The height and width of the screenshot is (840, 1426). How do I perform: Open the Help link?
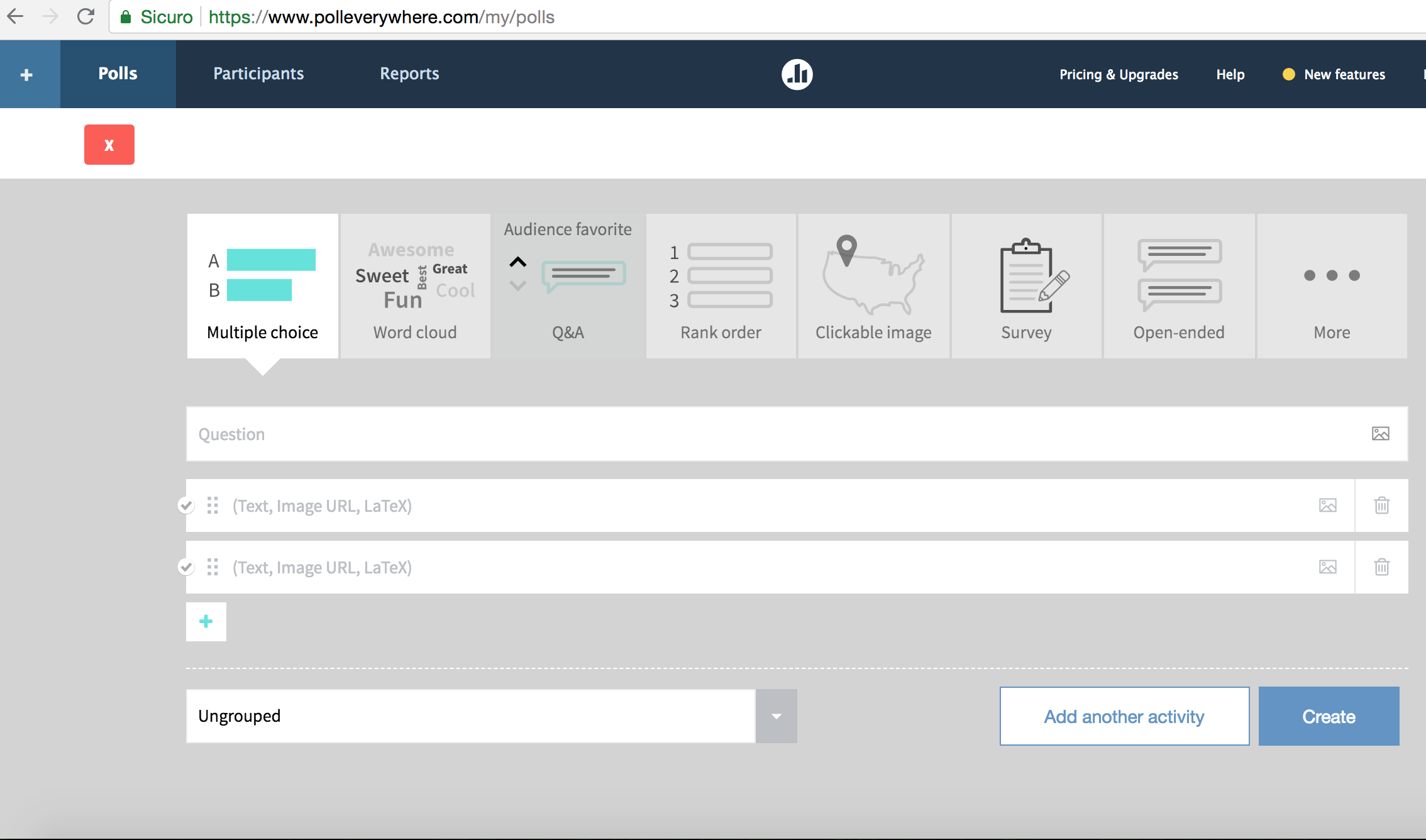[1230, 75]
